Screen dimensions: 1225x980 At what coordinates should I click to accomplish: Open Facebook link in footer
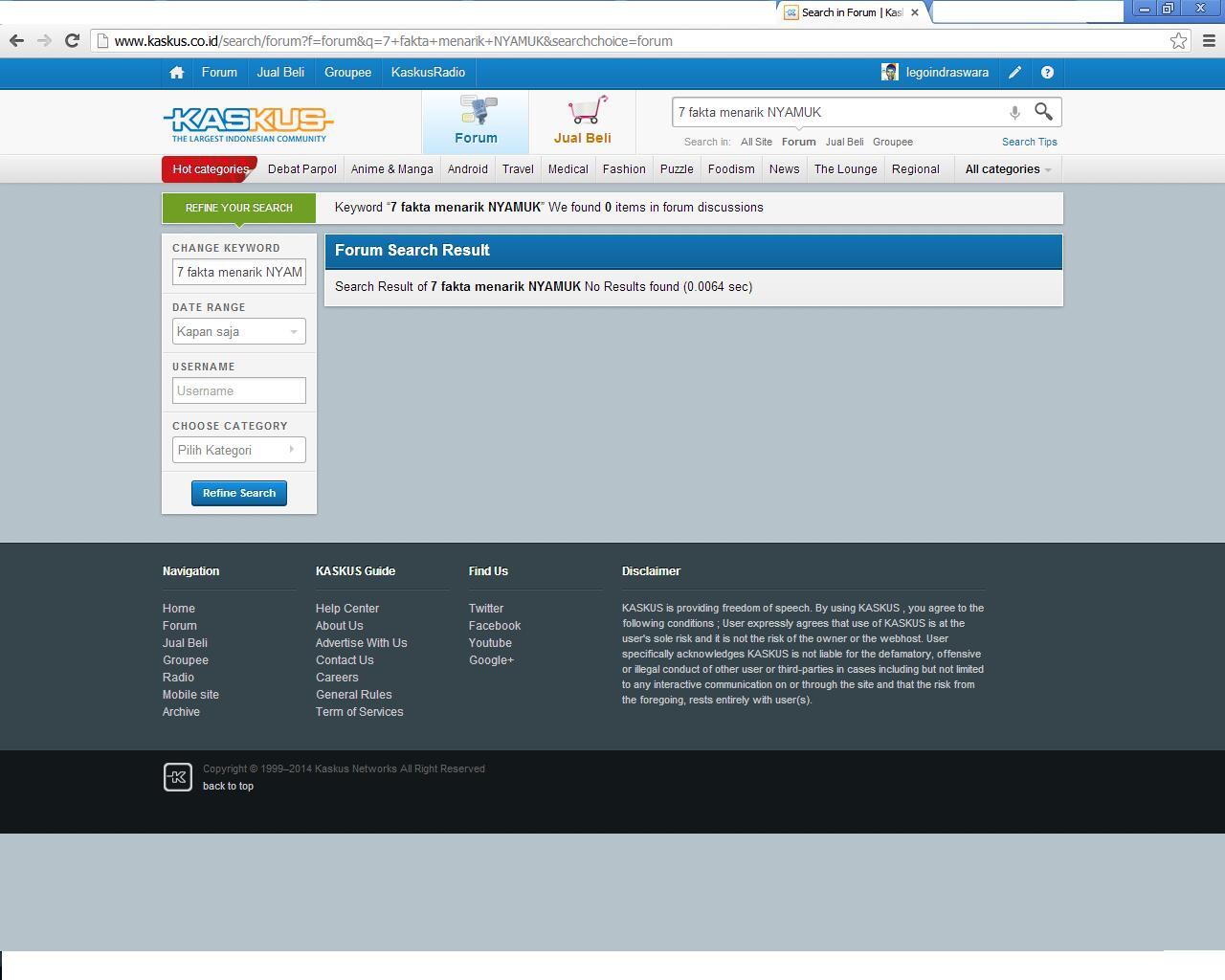click(495, 626)
